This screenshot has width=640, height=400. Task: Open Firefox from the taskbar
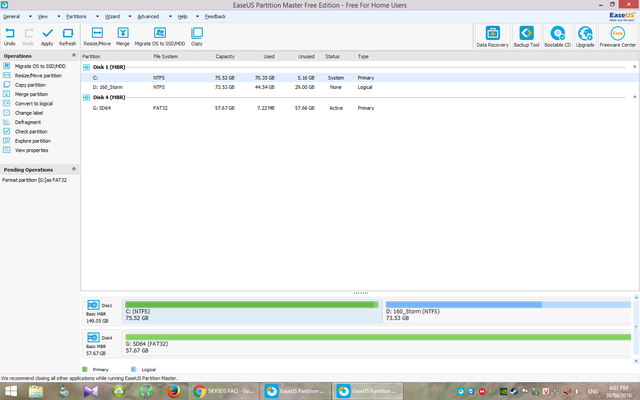173,391
